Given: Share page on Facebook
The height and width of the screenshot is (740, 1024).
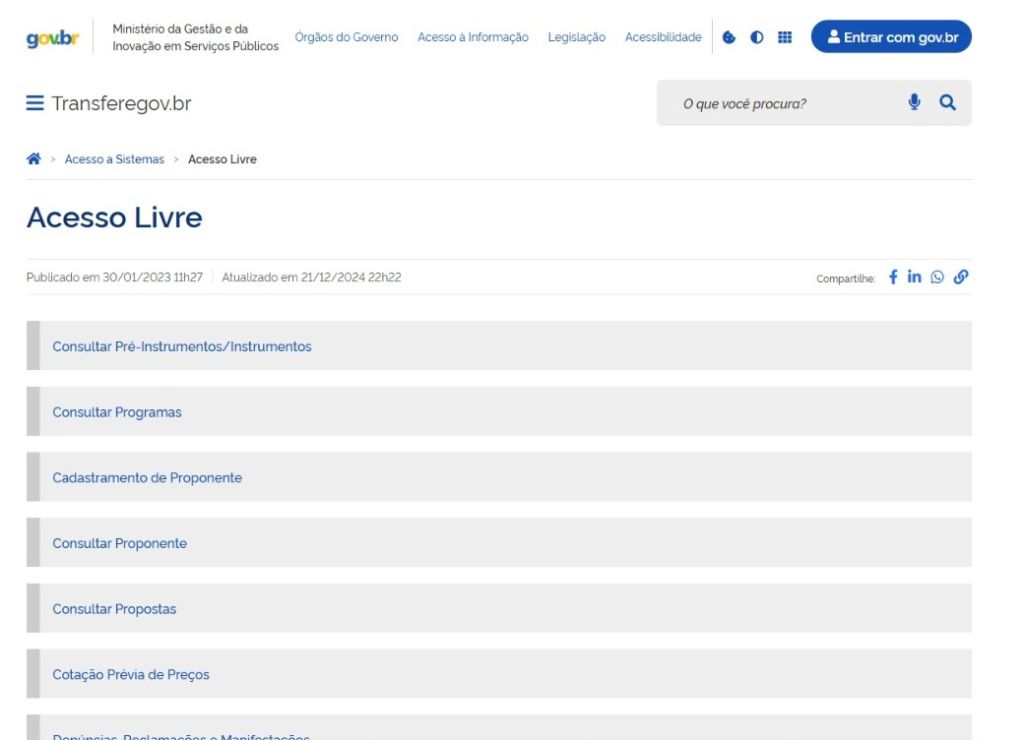Looking at the screenshot, I should point(893,277).
